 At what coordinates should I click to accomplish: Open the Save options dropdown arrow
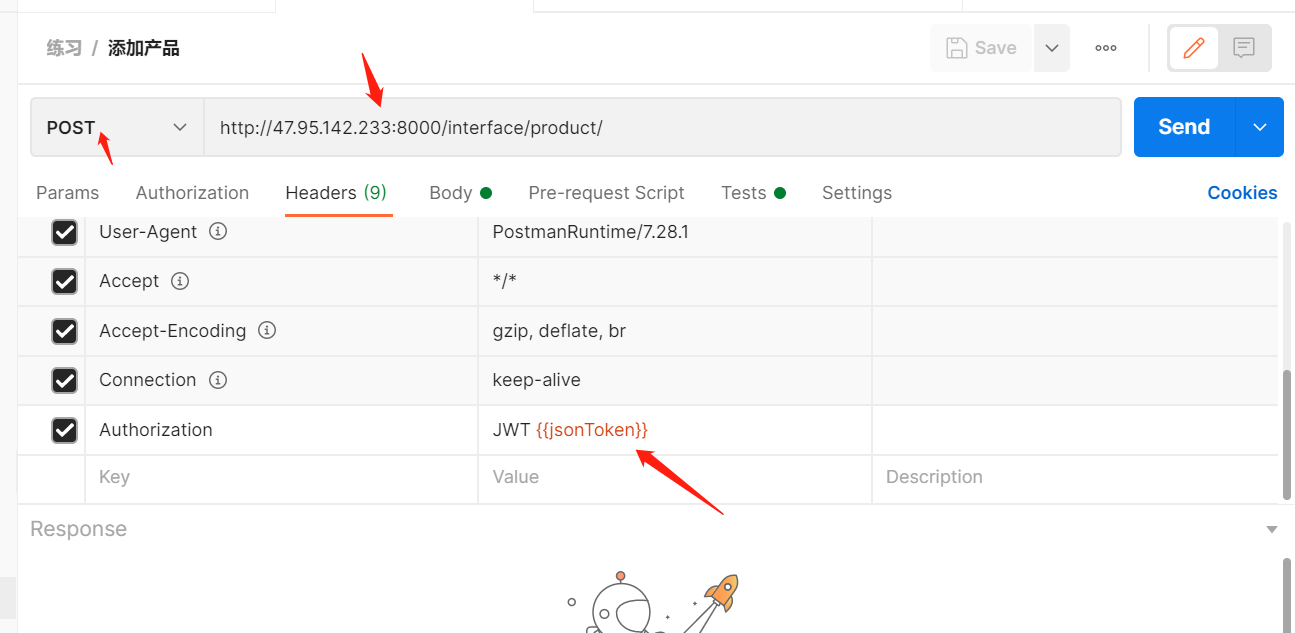click(1051, 48)
